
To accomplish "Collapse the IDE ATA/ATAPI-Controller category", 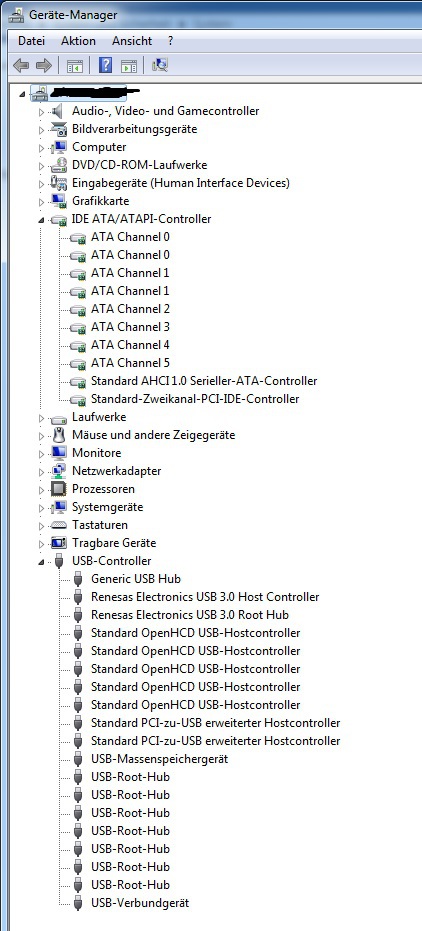I will [41, 220].
